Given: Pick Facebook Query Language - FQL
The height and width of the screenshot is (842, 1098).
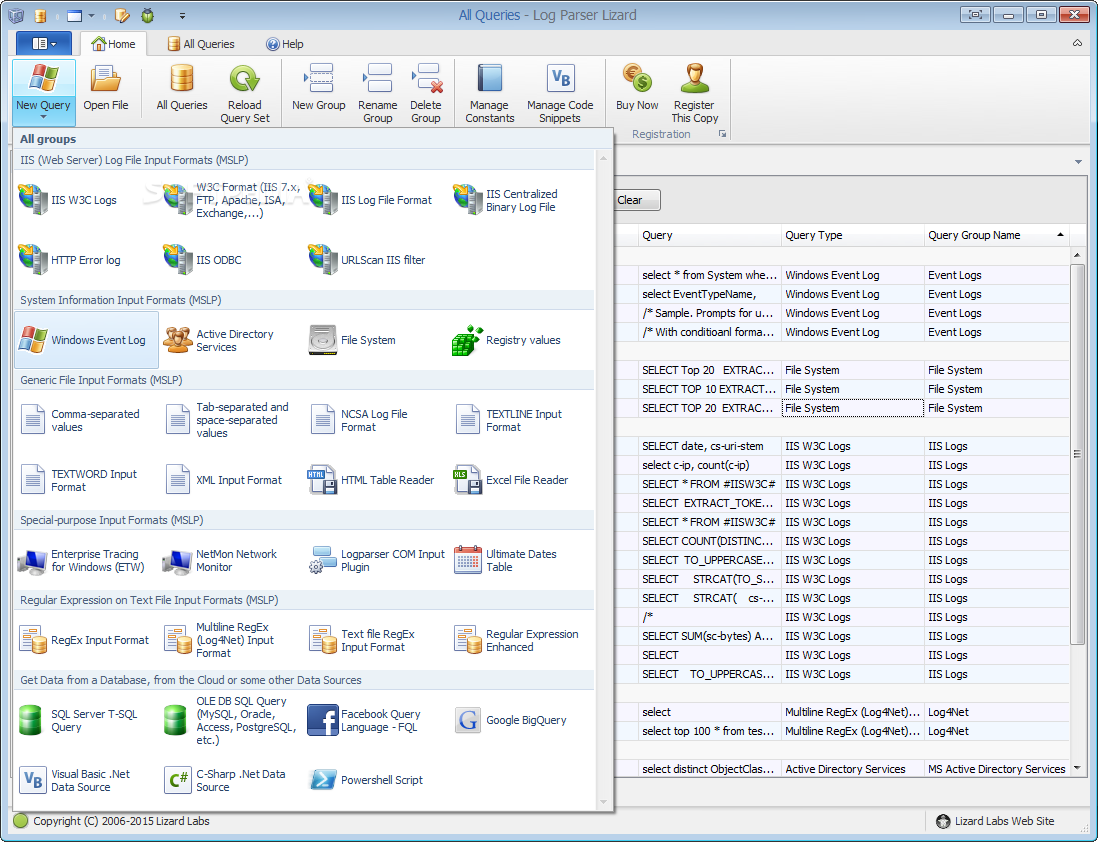Looking at the screenshot, I should pos(376,721).
